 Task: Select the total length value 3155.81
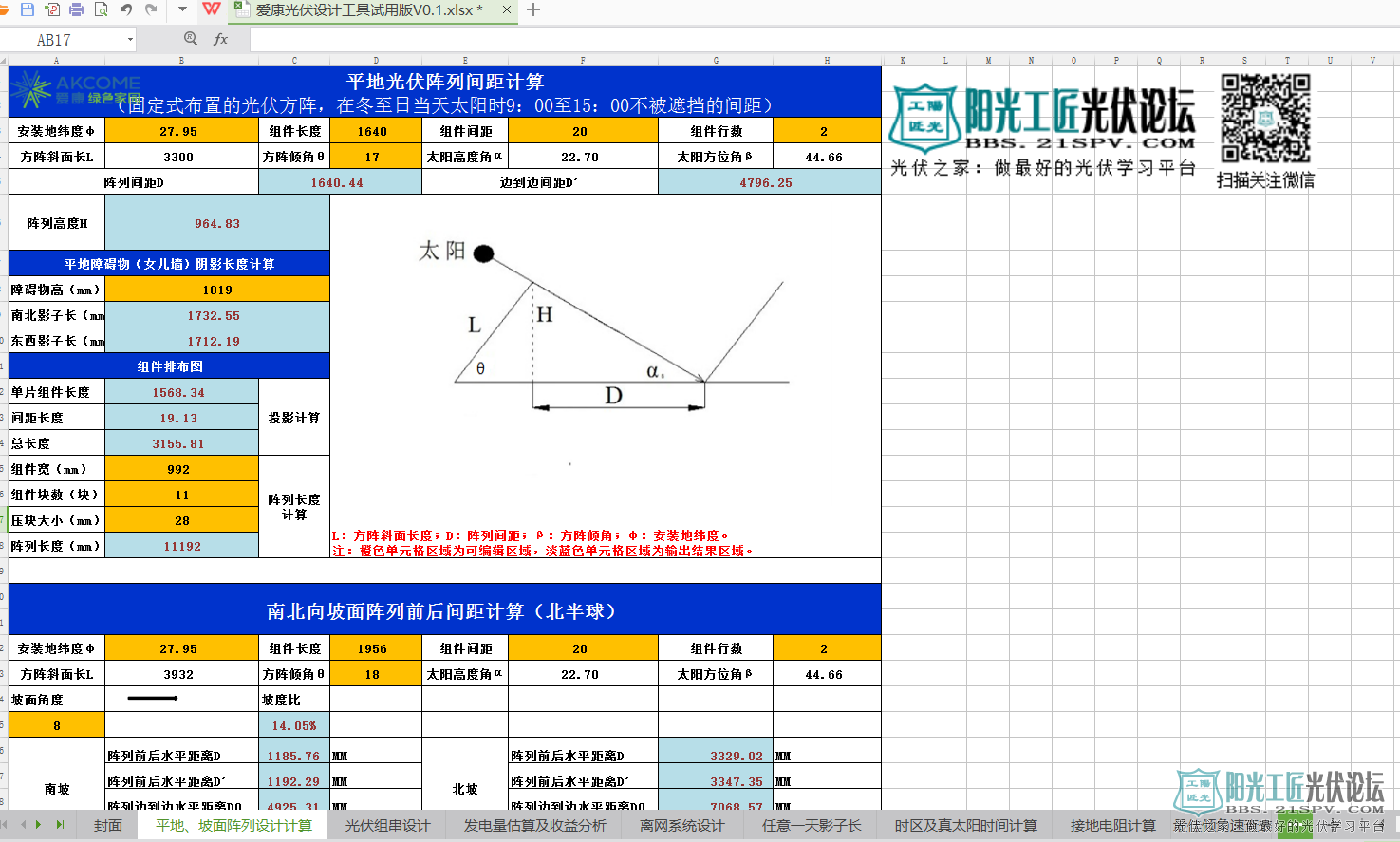181,443
